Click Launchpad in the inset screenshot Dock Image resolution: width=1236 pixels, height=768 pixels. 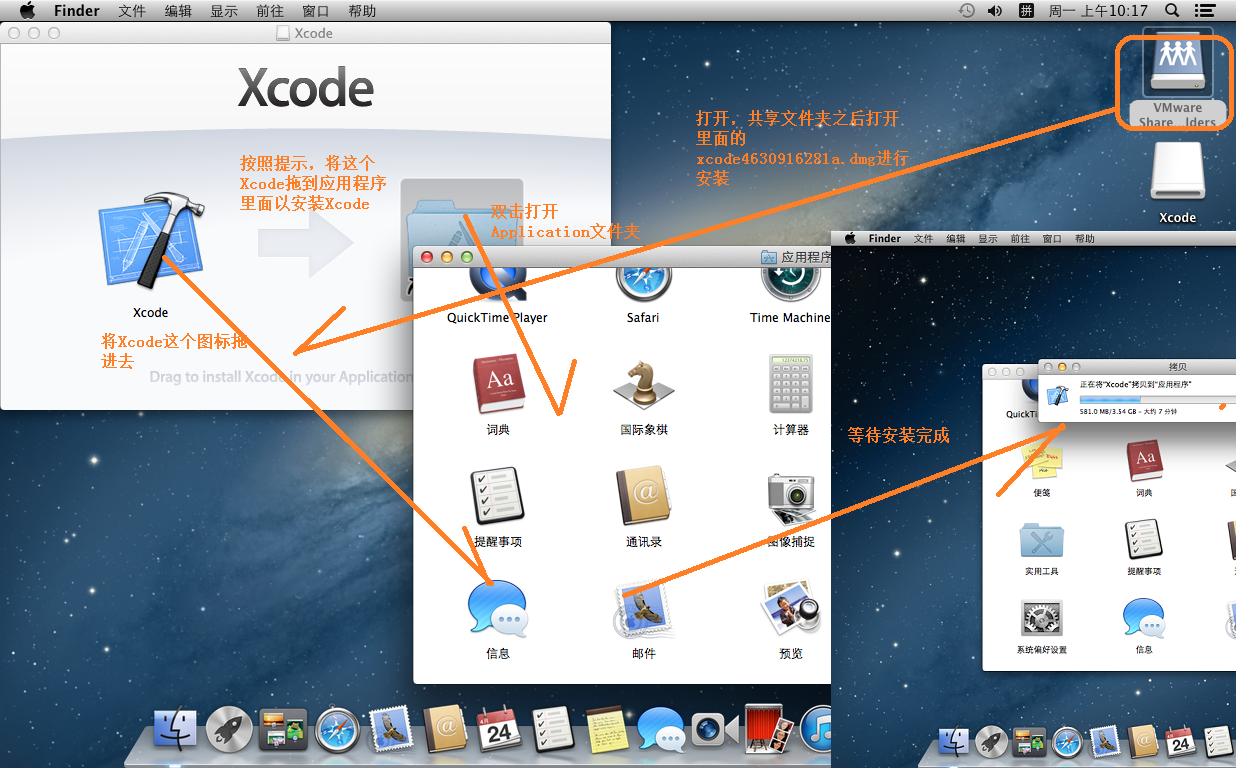991,741
